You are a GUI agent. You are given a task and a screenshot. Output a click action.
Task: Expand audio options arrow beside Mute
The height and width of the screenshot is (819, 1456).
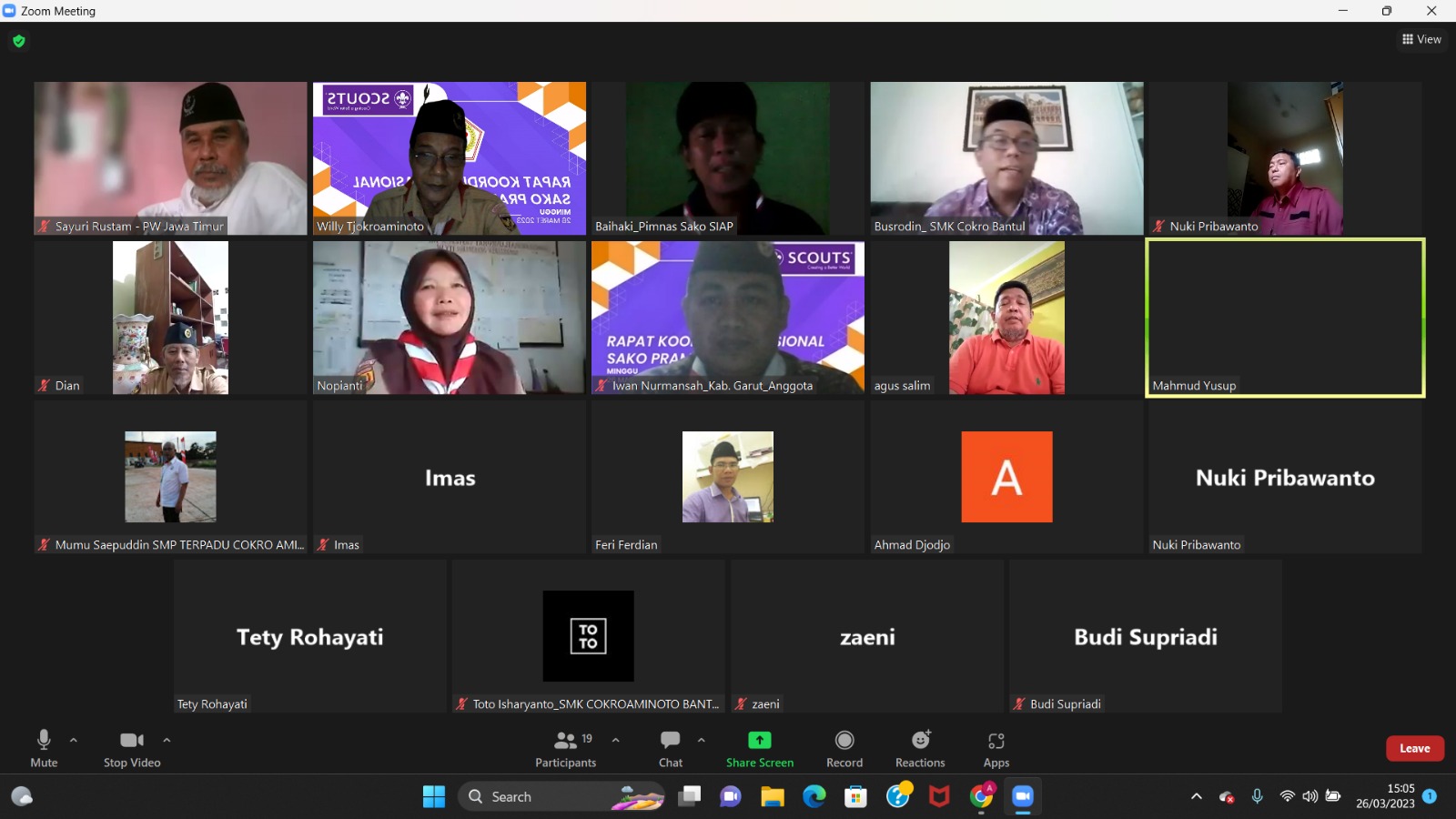click(74, 740)
